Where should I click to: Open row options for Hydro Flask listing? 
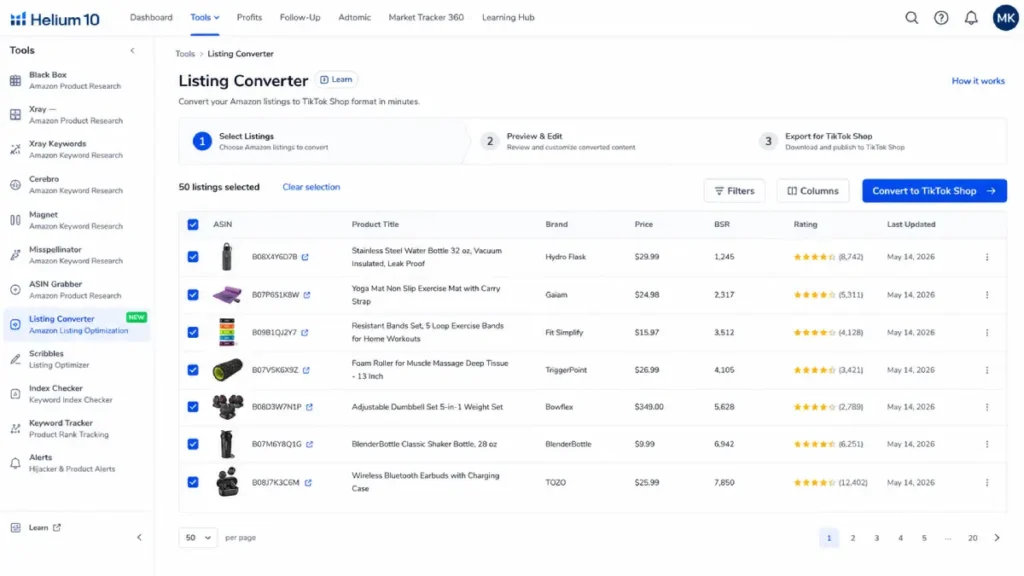pos(987,257)
